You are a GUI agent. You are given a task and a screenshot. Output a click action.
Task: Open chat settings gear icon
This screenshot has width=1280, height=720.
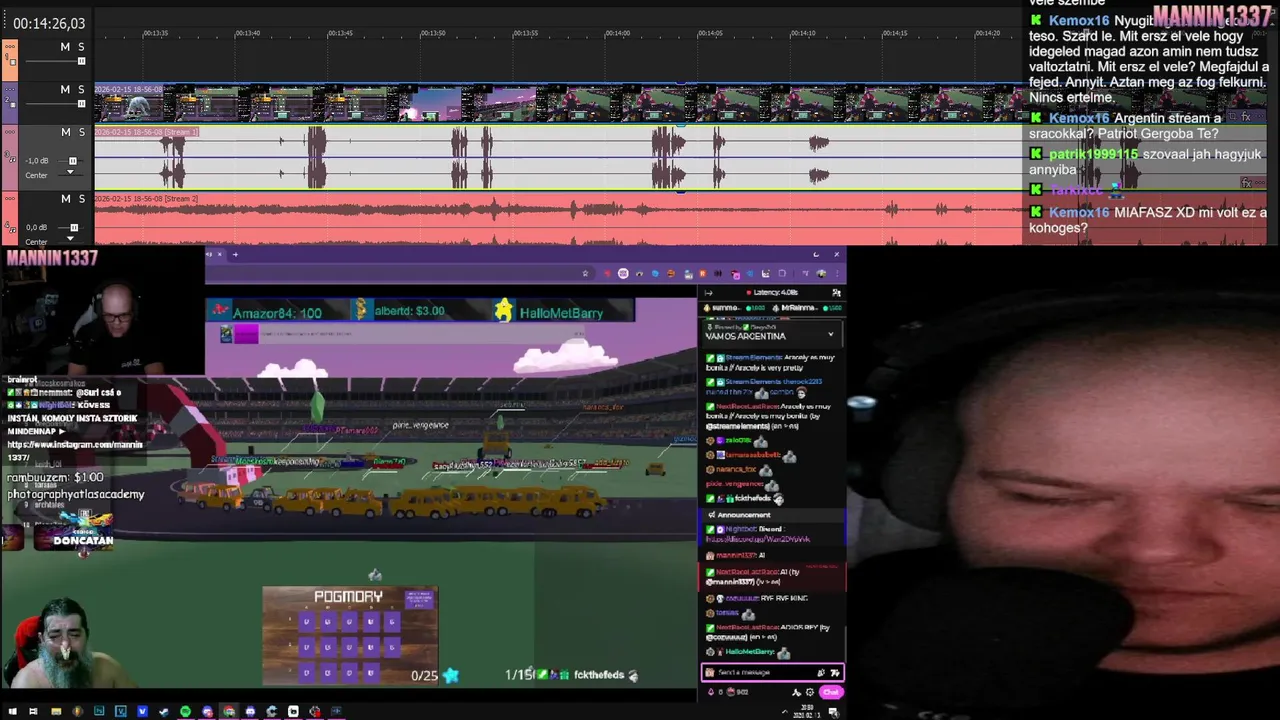click(810, 692)
